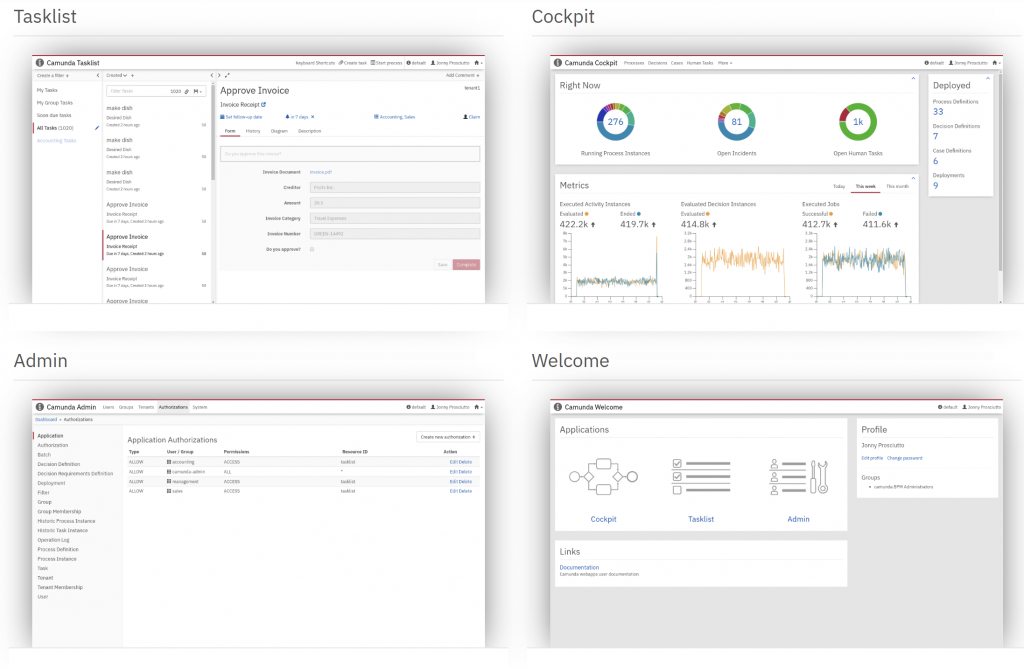Click the Camunda logo in the Tasklist header
Screen dimensions: 1024x667
[40, 63]
